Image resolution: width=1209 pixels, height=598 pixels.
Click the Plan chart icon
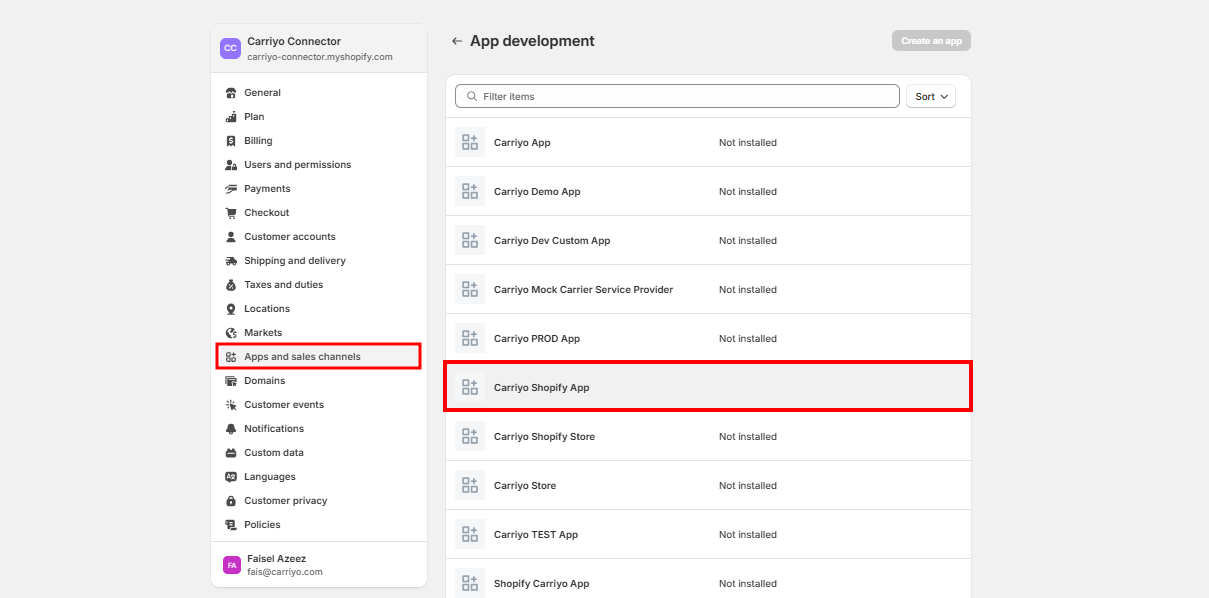(231, 117)
